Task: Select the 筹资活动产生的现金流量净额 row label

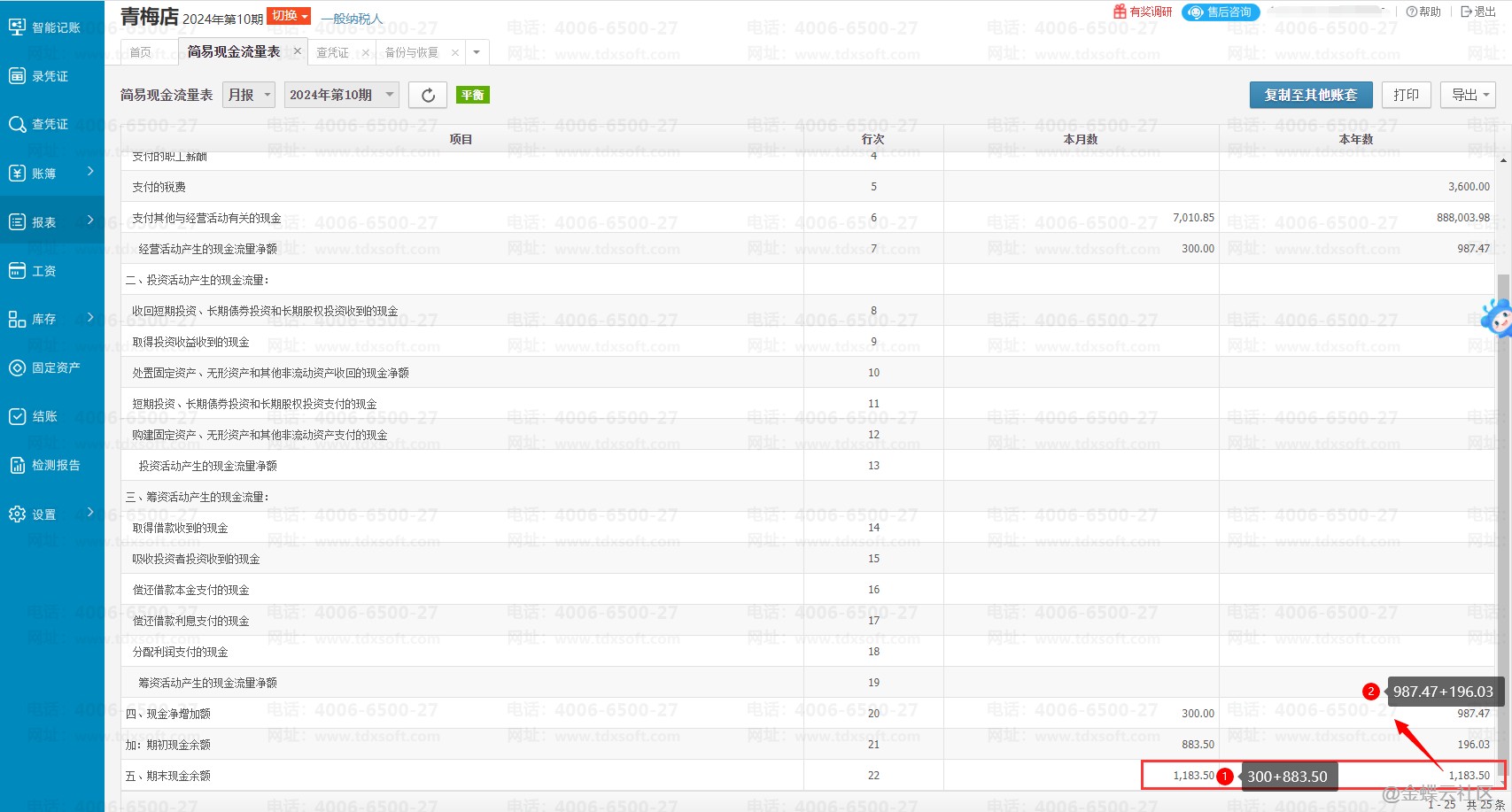Action: (x=208, y=683)
